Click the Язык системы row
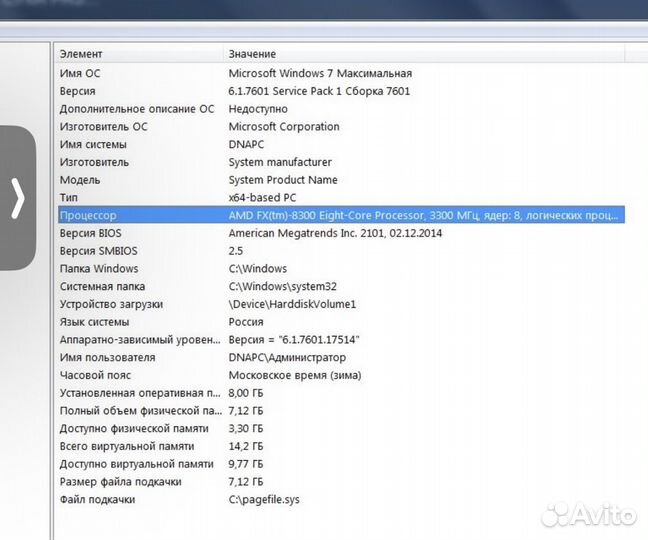Viewport: 648px width, 540px height. click(94, 322)
